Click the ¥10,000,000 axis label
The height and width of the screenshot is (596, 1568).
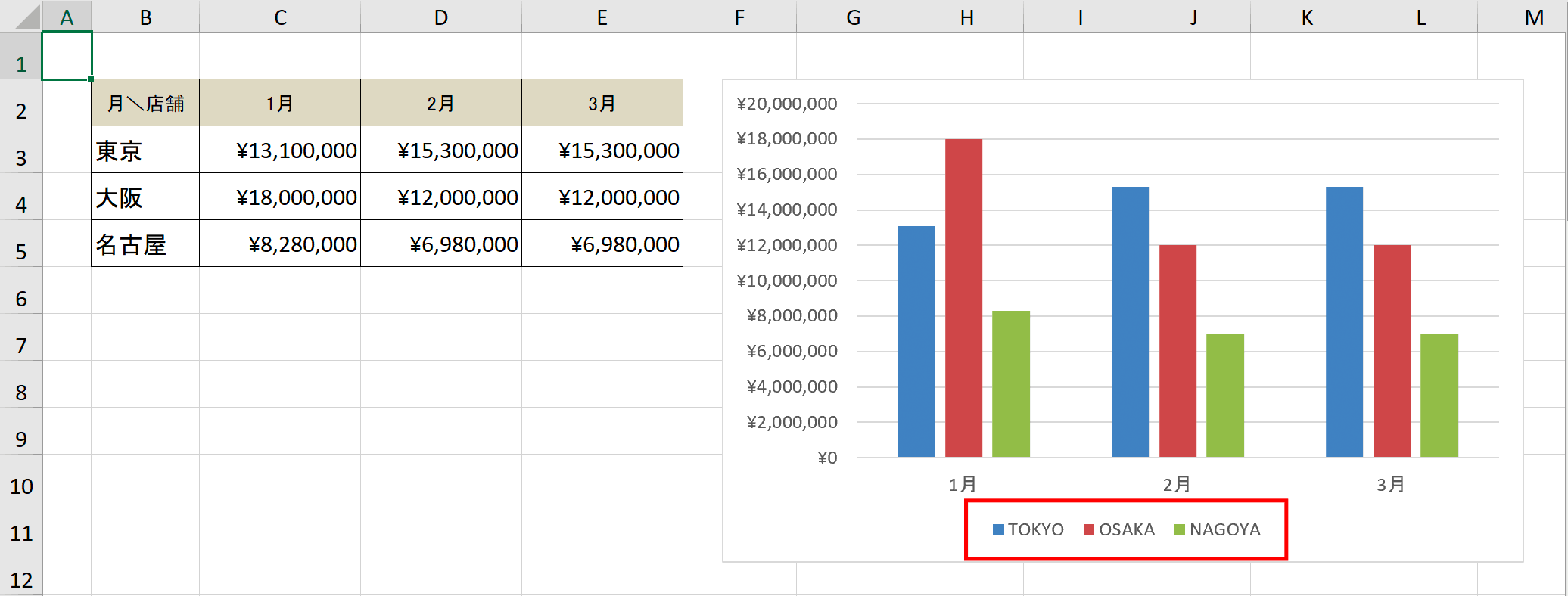click(x=787, y=281)
